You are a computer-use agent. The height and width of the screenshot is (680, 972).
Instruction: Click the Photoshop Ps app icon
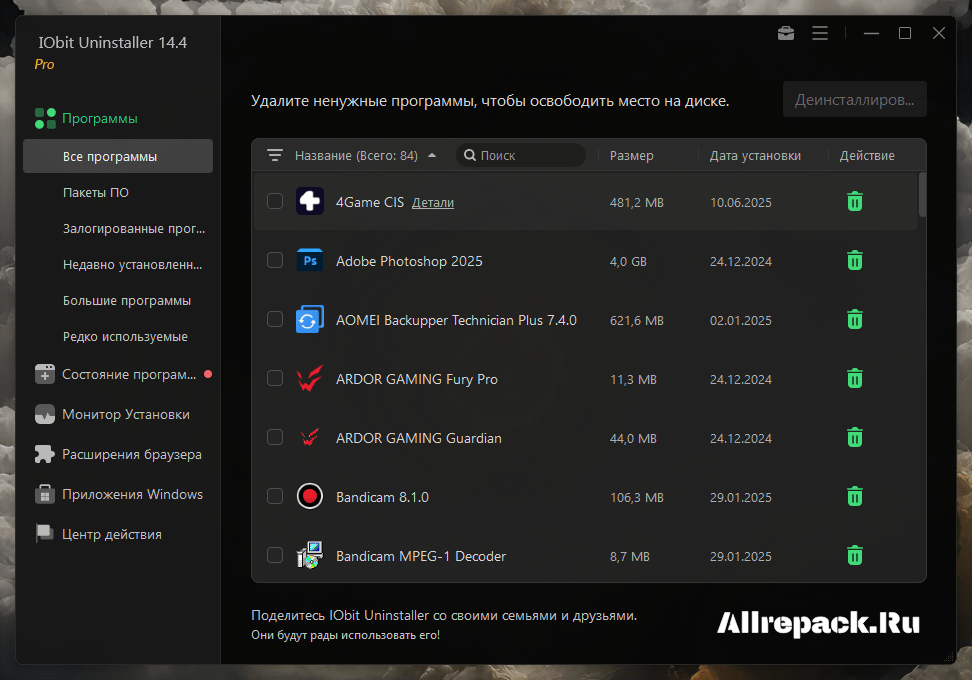point(309,260)
